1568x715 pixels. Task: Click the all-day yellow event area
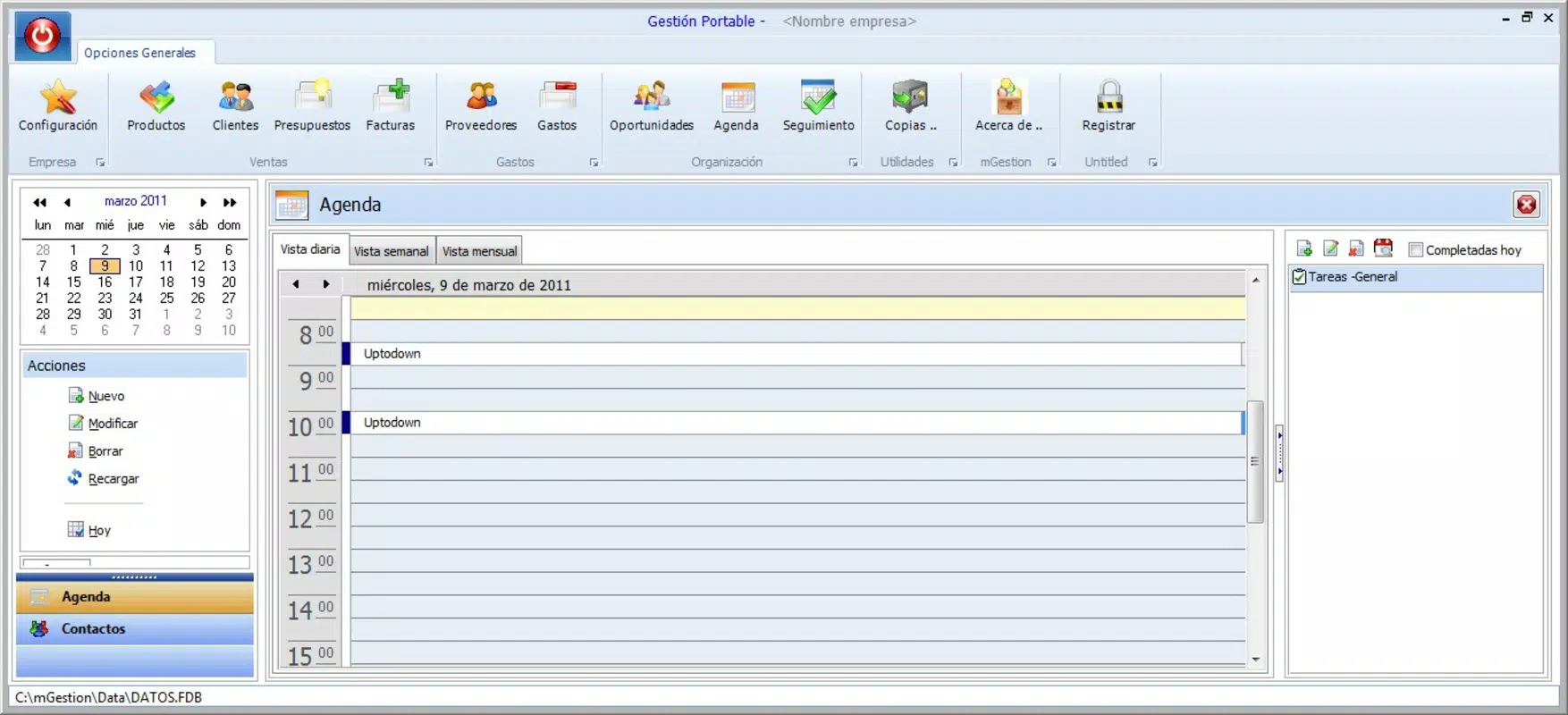[797, 308]
